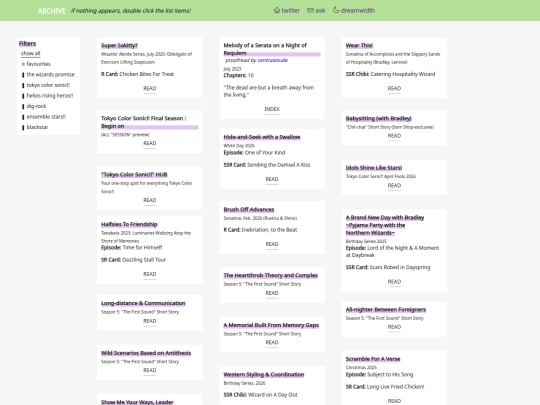Click 'SSR Chibi: Catering Hospitality Wizard' text
The height and width of the screenshot is (405, 540).
click(390, 74)
